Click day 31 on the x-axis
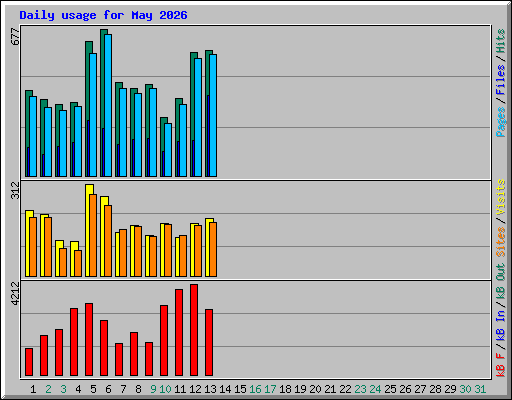The image size is (512, 400). coord(480,389)
